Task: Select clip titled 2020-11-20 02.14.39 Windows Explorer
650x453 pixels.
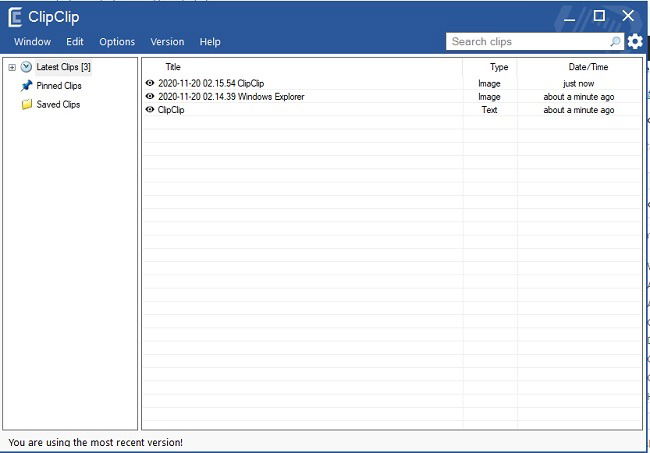Action: pos(231,97)
